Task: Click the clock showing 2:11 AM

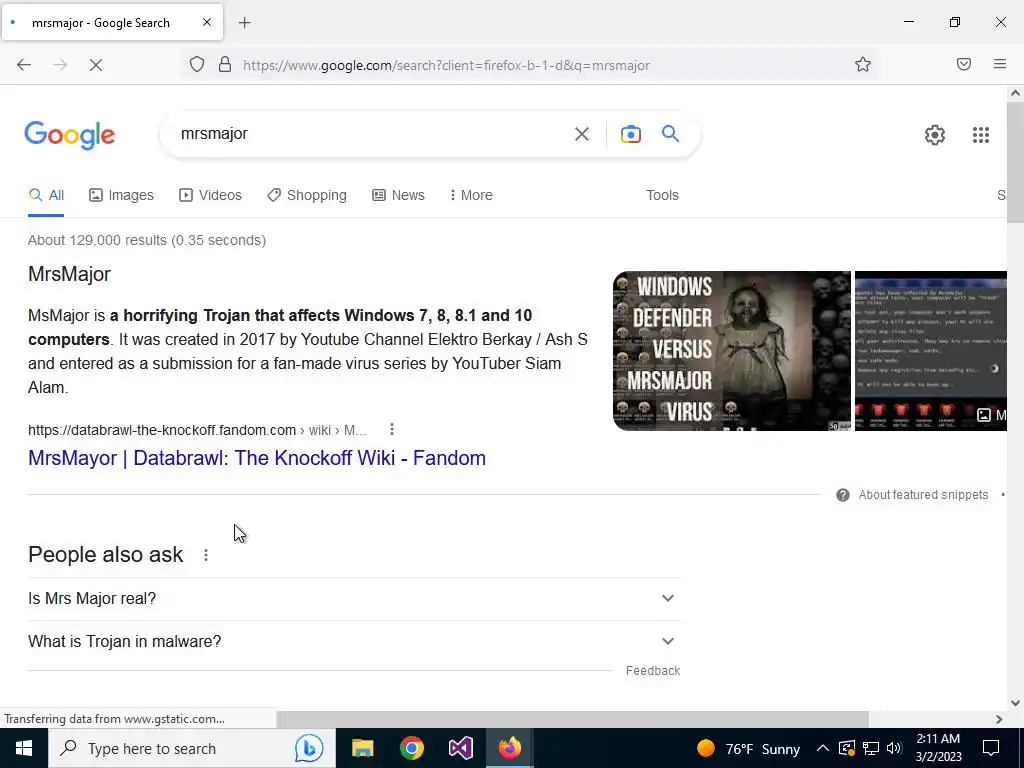Action: coord(938,748)
